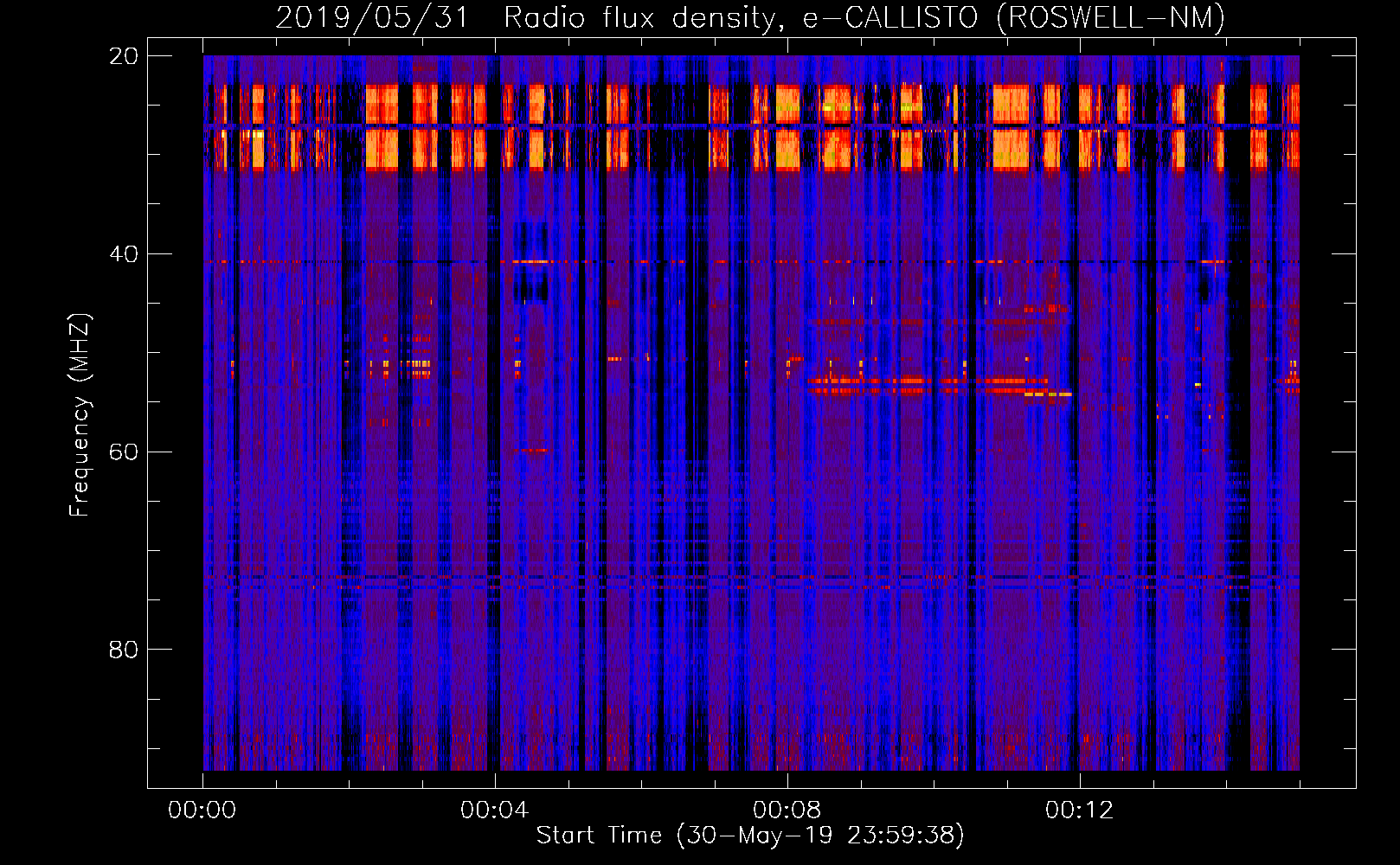Click the y-axis tick label '40'

tap(124, 254)
